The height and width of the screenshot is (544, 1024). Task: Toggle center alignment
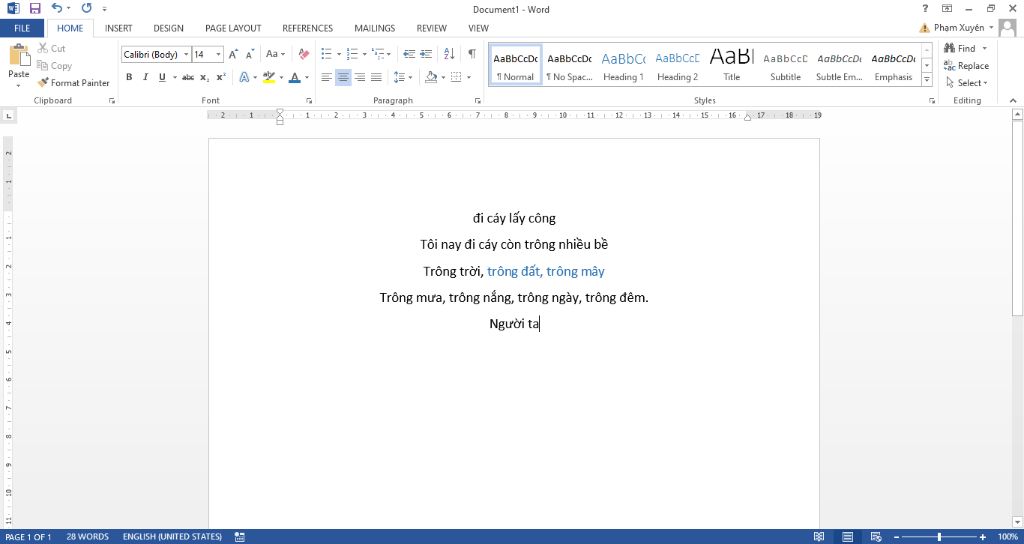click(x=343, y=77)
